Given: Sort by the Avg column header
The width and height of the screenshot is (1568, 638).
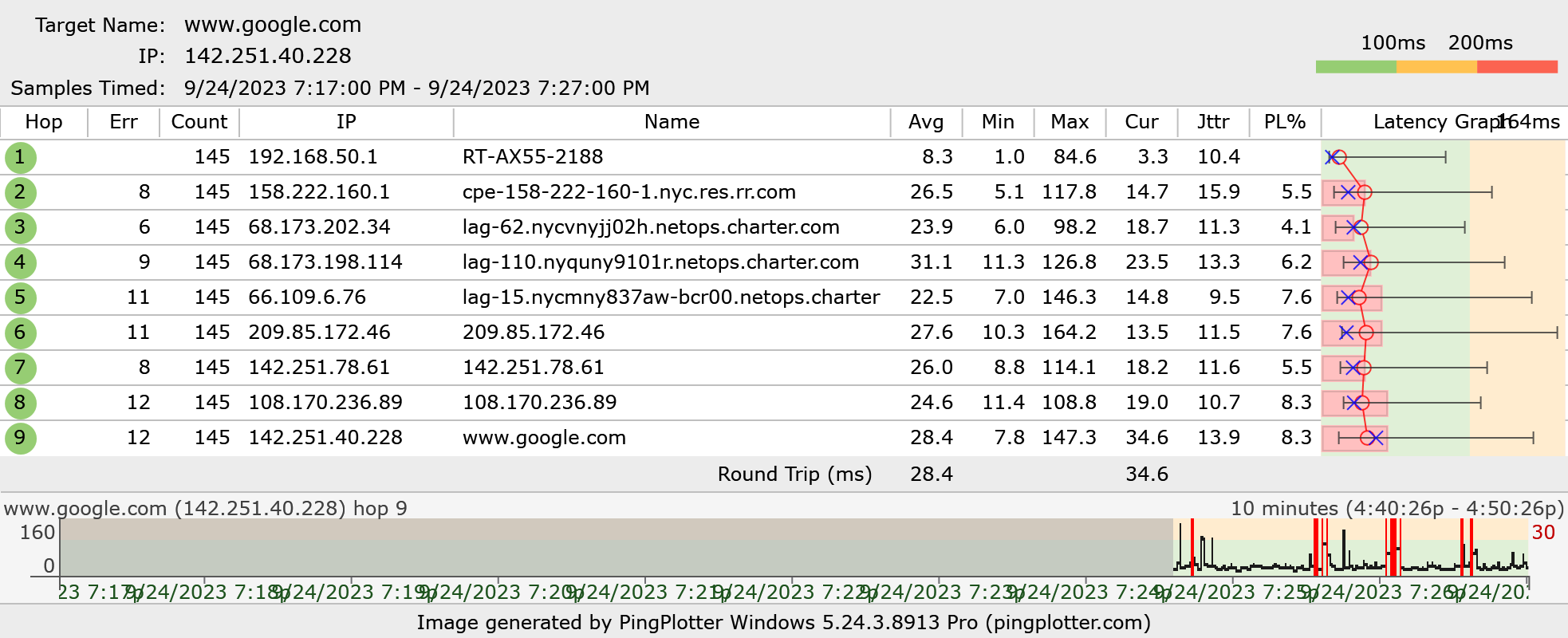Looking at the screenshot, I should 925,122.
